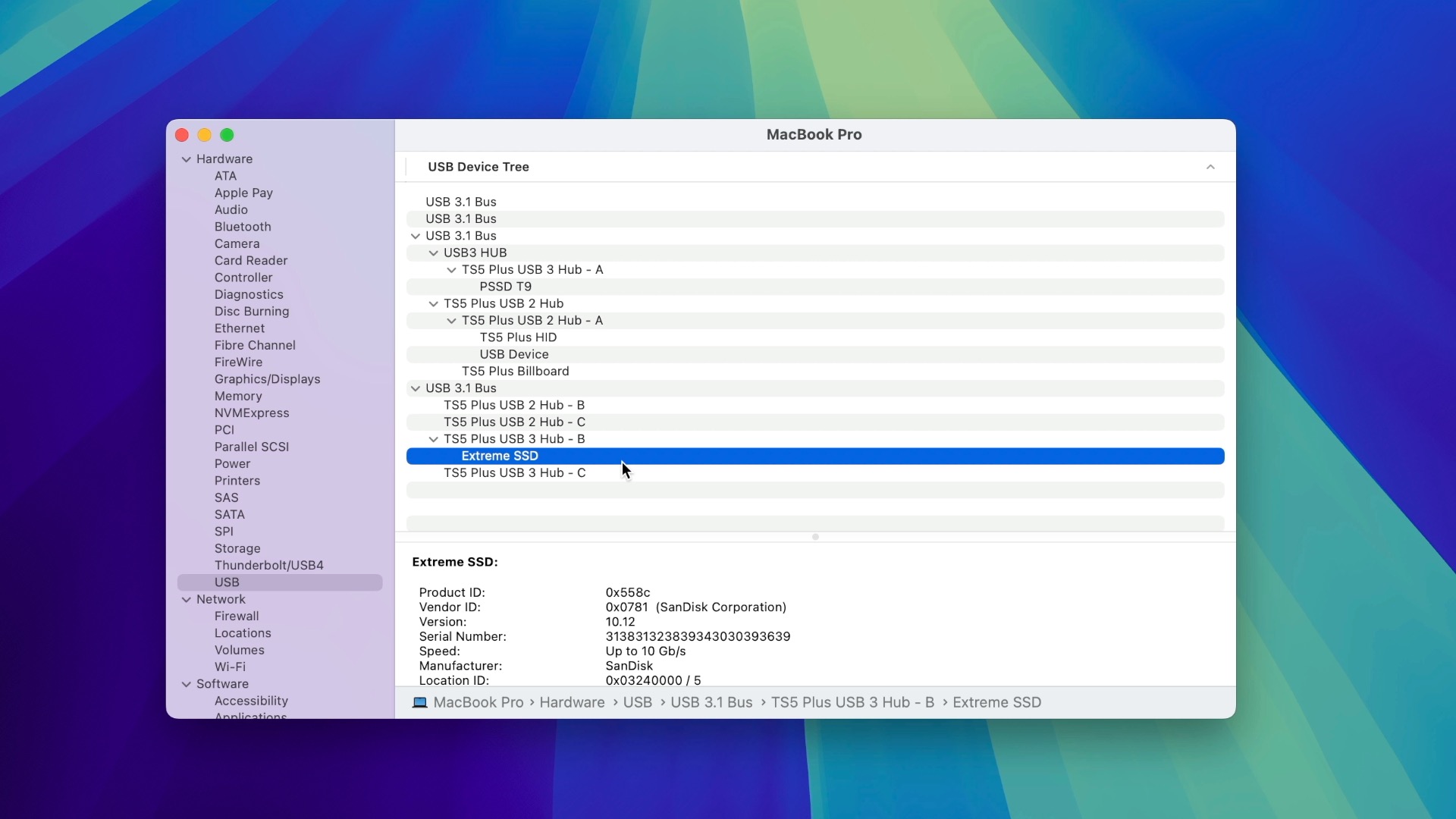Select TS5 Plus USB 3 Hub - C row

click(514, 473)
